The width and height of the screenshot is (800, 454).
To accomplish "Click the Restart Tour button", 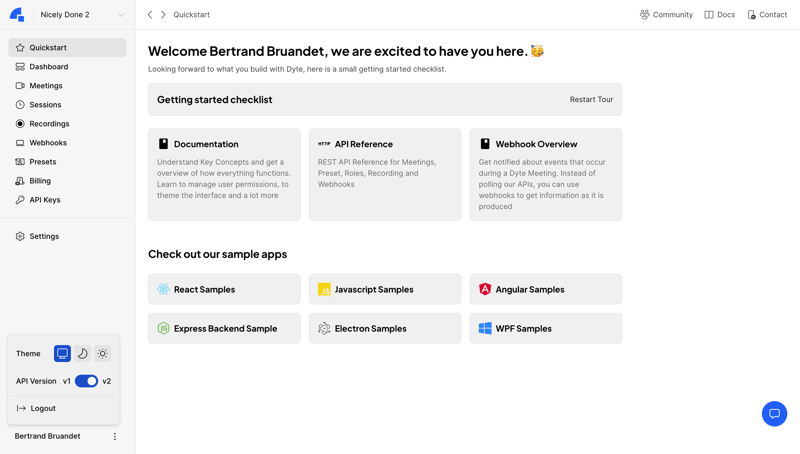I will point(591,100).
